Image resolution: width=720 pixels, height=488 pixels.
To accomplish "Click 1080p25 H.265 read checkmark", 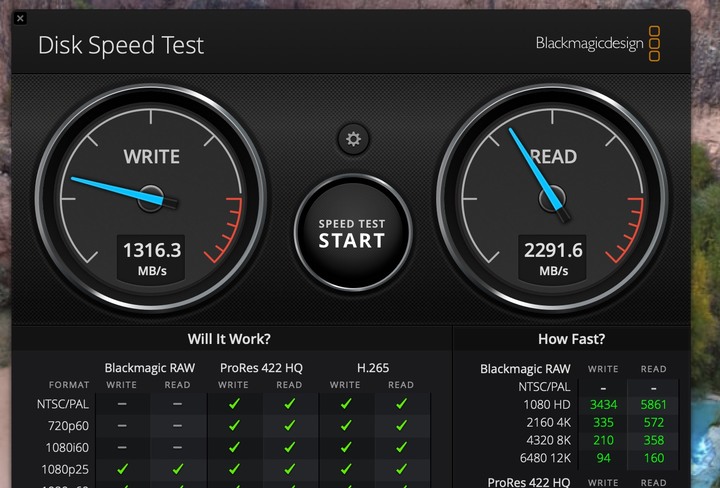I will tap(401, 469).
